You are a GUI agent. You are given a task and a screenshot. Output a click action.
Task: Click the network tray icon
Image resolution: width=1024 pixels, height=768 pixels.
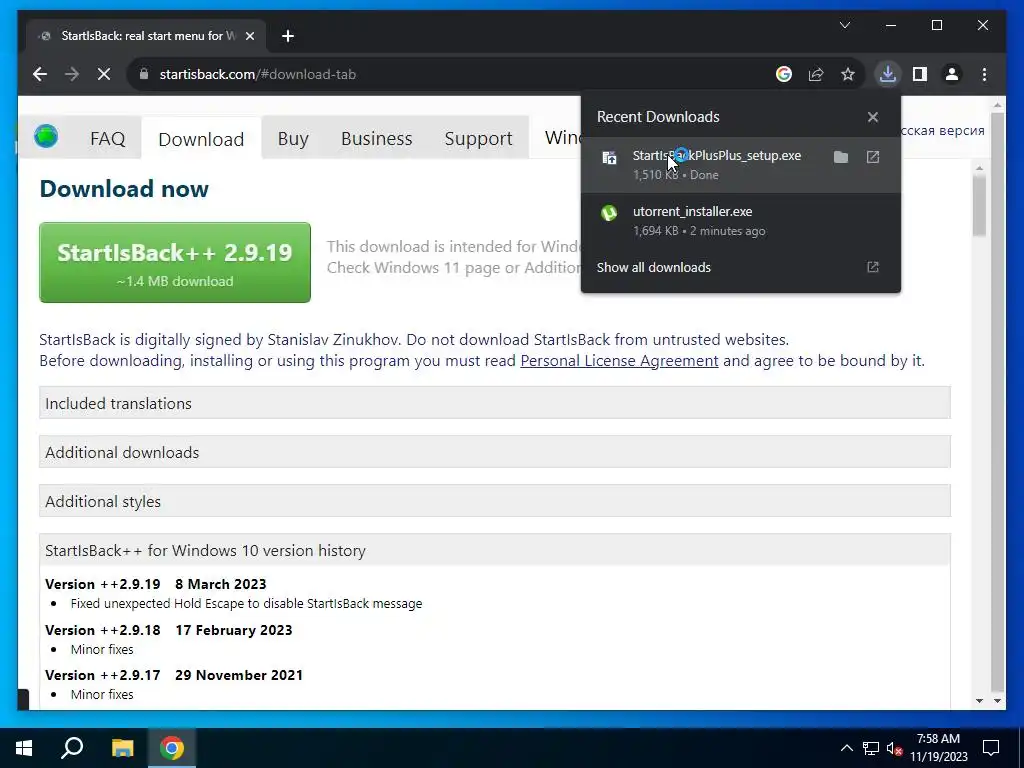coord(871,748)
